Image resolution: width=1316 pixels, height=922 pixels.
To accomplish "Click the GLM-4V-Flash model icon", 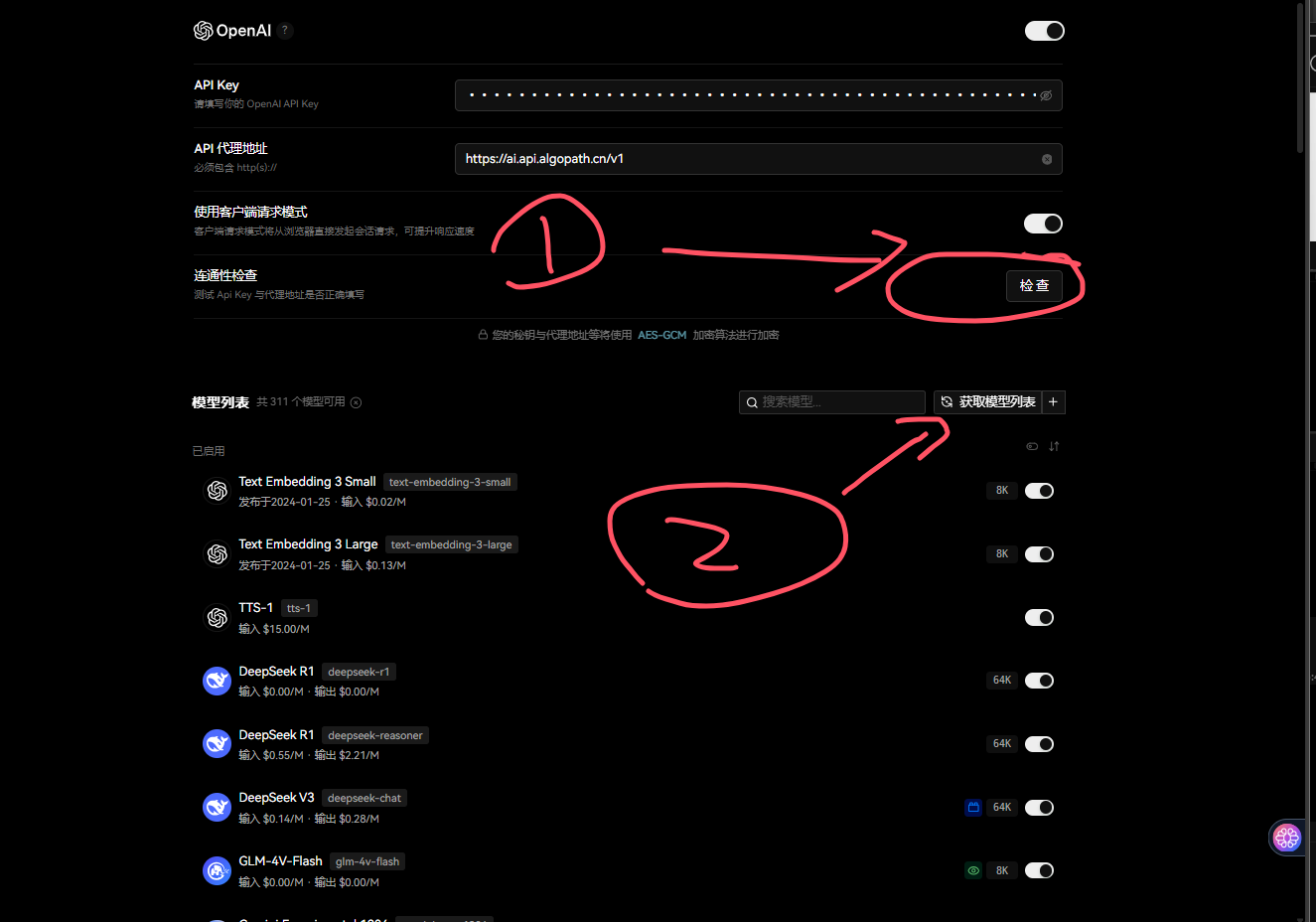I will [217, 871].
